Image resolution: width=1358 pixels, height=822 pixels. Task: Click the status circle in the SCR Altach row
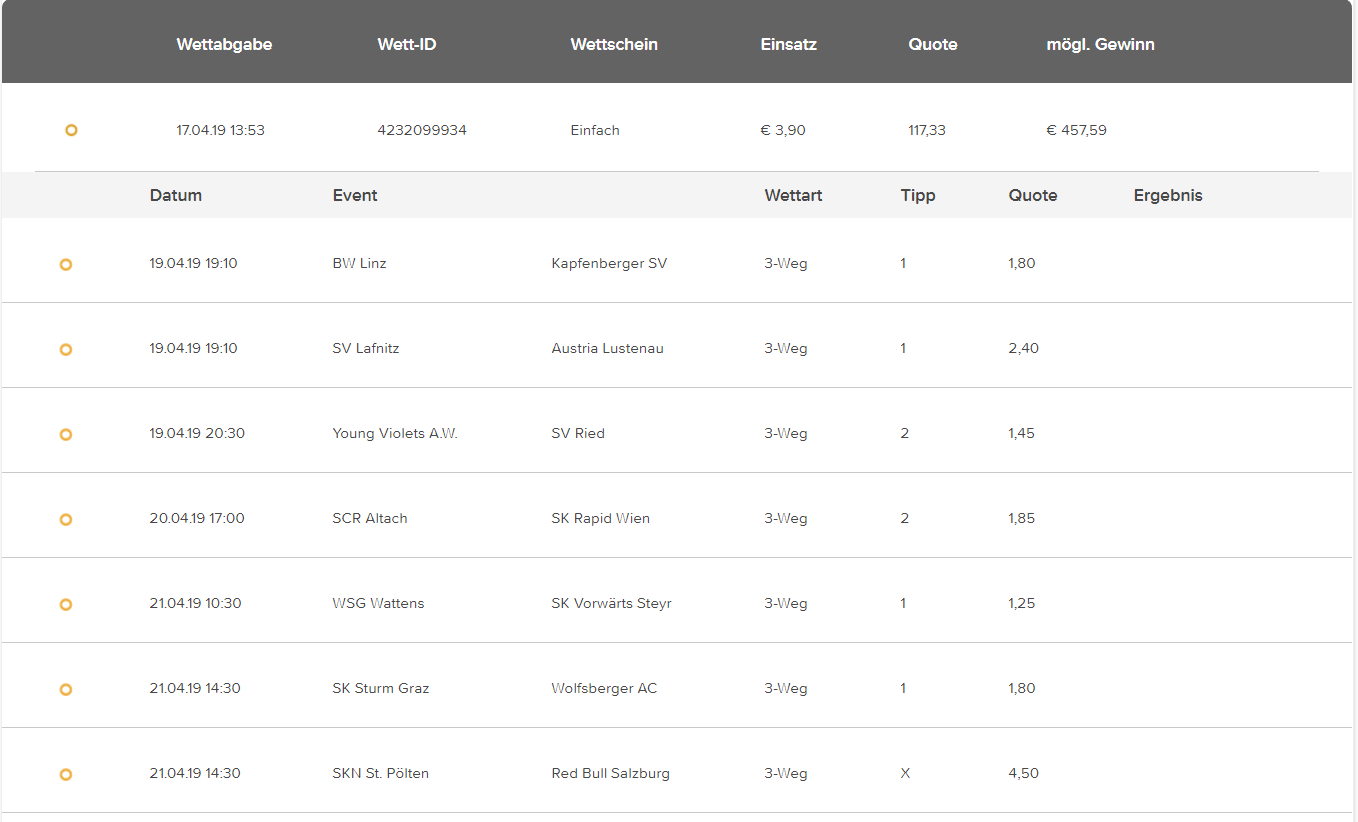click(66, 519)
